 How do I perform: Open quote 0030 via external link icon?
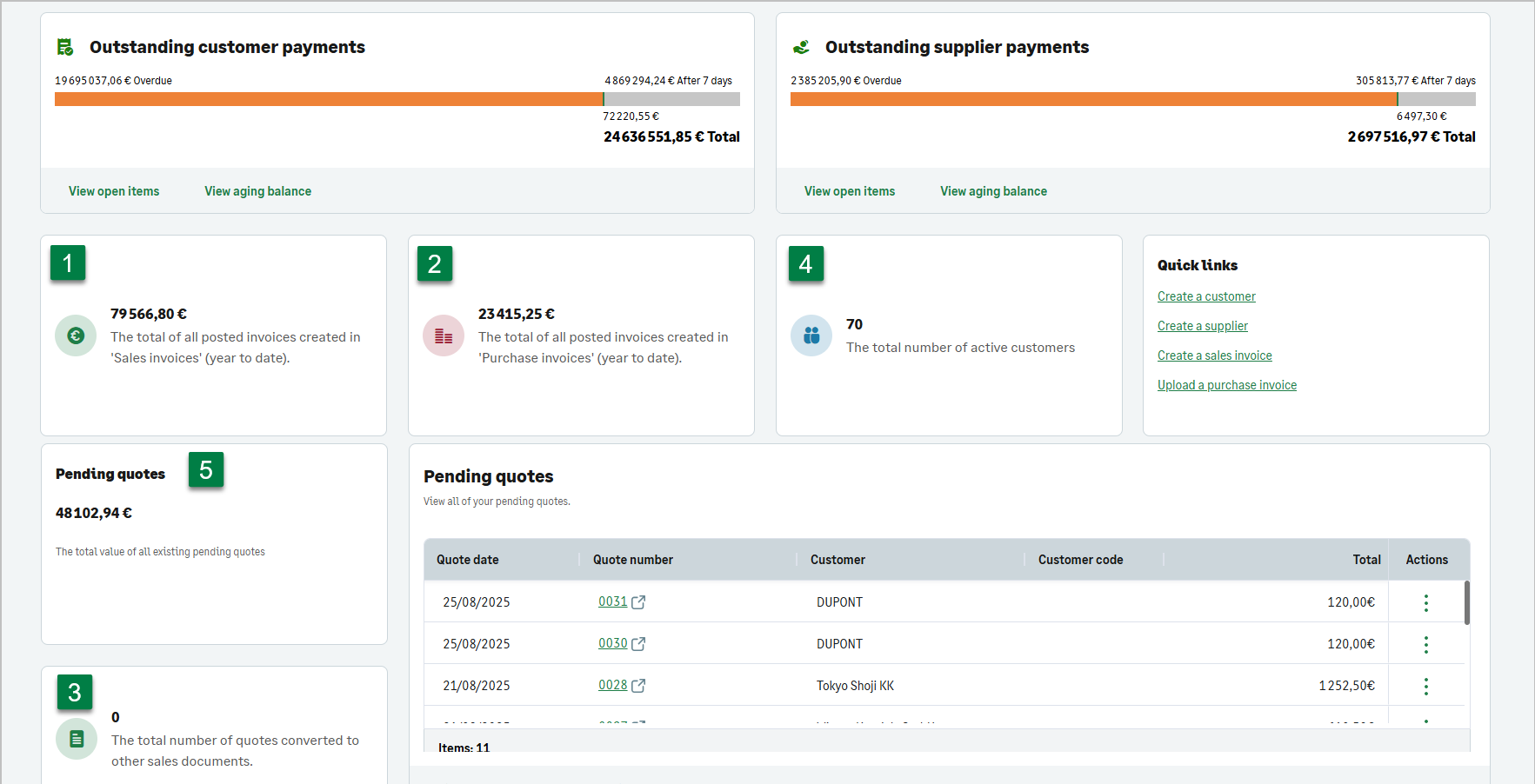[638, 644]
